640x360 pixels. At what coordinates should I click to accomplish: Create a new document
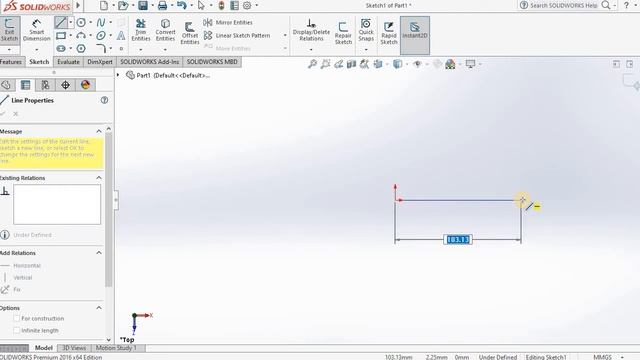pyautogui.click(x=104, y=5)
